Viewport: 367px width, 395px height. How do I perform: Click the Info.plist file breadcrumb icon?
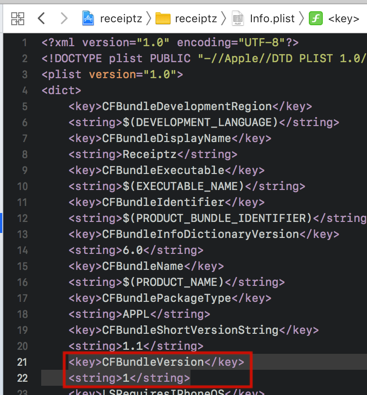[x=238, y=18]
